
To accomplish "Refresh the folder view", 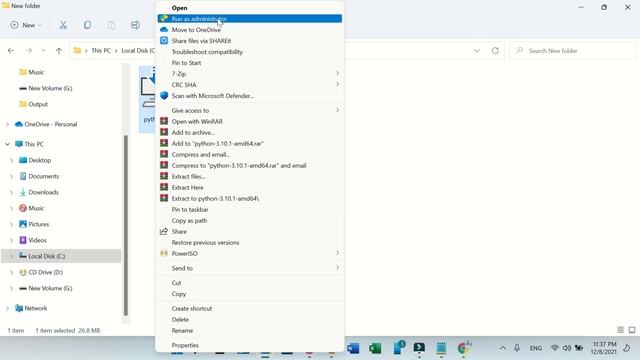I will [x=495, y=51].
